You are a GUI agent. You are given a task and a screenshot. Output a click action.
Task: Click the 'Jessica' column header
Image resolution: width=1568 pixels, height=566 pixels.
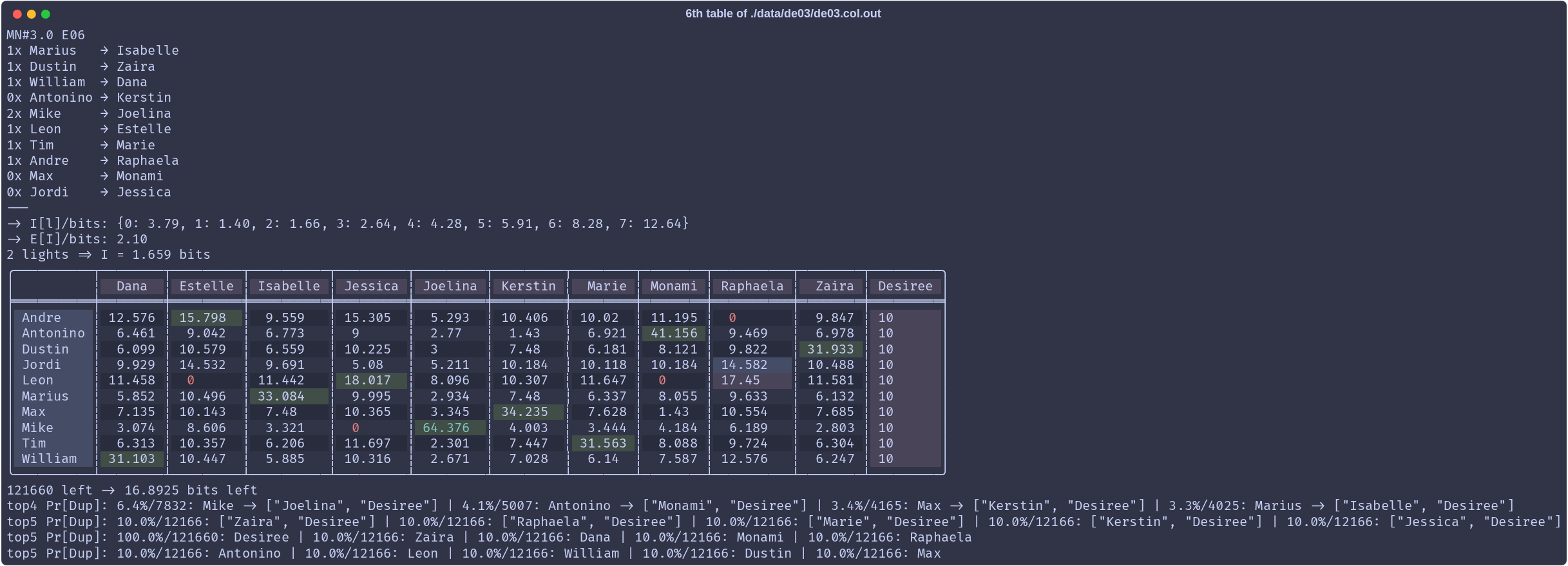coord(372,286)
